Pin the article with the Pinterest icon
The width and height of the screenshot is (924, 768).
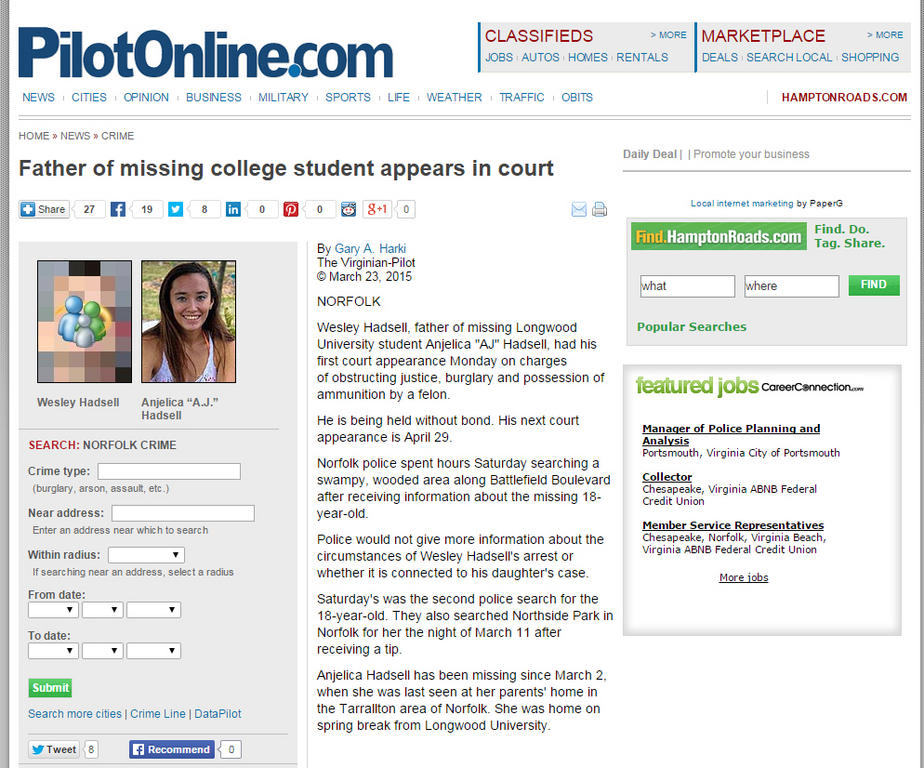pos(291,209)
